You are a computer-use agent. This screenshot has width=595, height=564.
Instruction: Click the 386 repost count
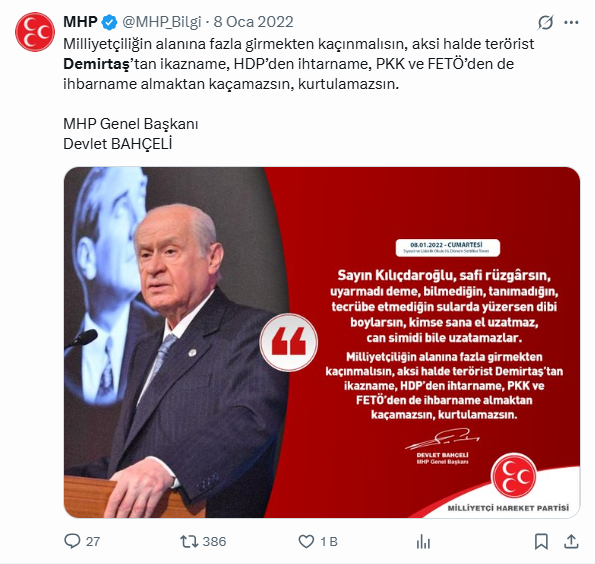point(214,542)
